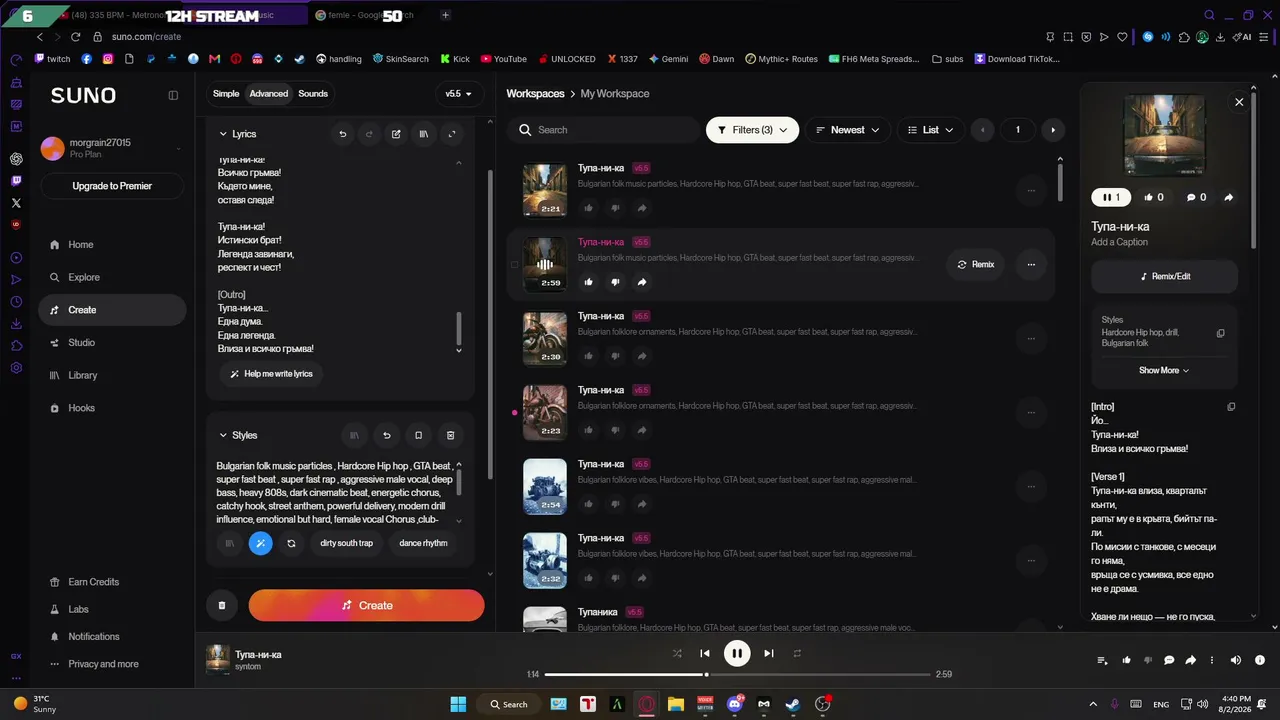Open the Newest sort dropdown
Image resolution: width=1280 pixels, height=720 pixels.
847,130
